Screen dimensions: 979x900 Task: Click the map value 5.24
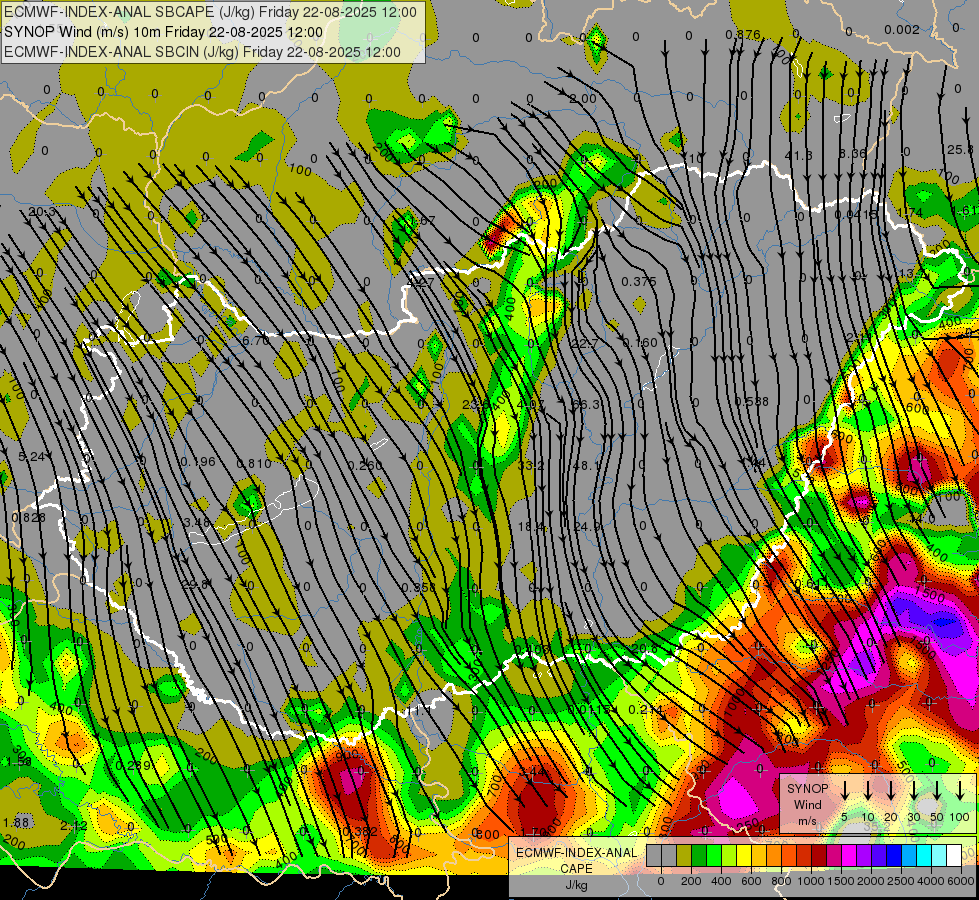pos(32,457)
